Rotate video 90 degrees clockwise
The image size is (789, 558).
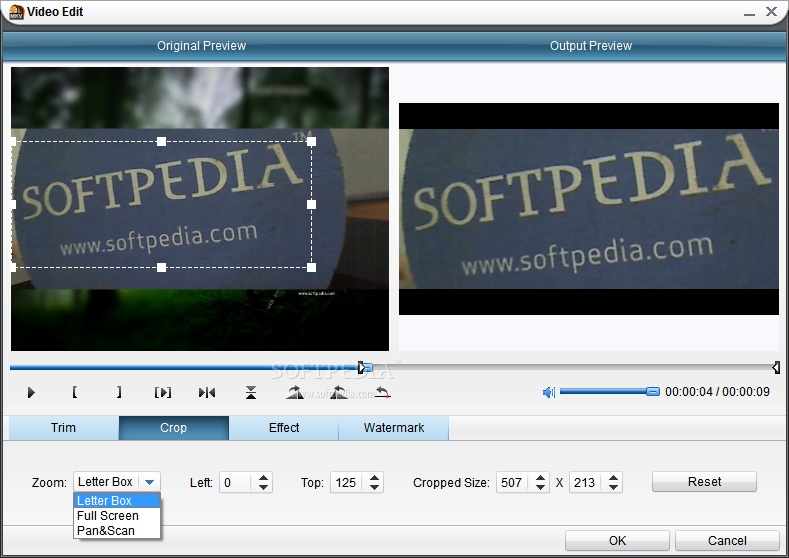click(x=295, y=392)
